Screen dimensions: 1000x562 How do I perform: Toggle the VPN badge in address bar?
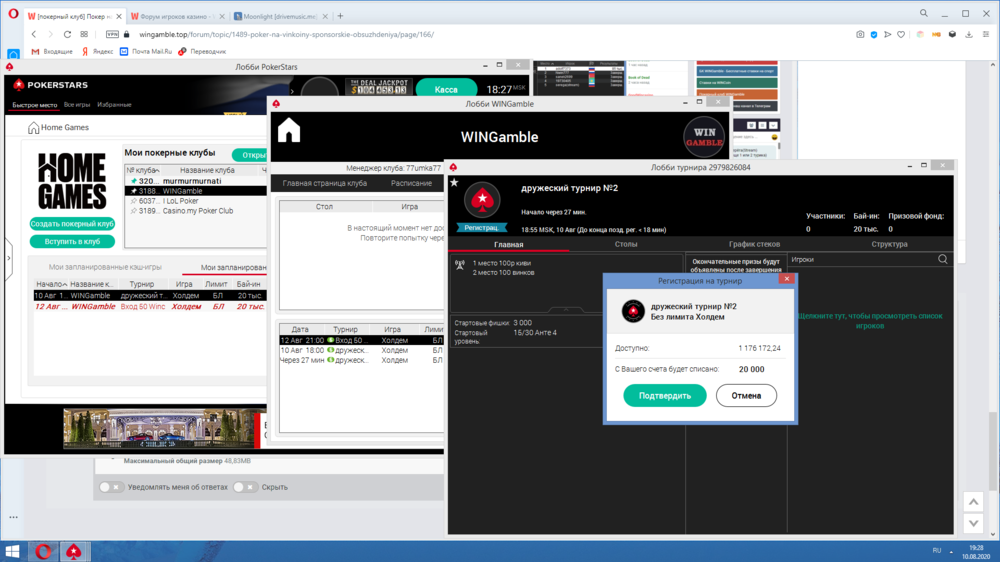coord(112,34)
